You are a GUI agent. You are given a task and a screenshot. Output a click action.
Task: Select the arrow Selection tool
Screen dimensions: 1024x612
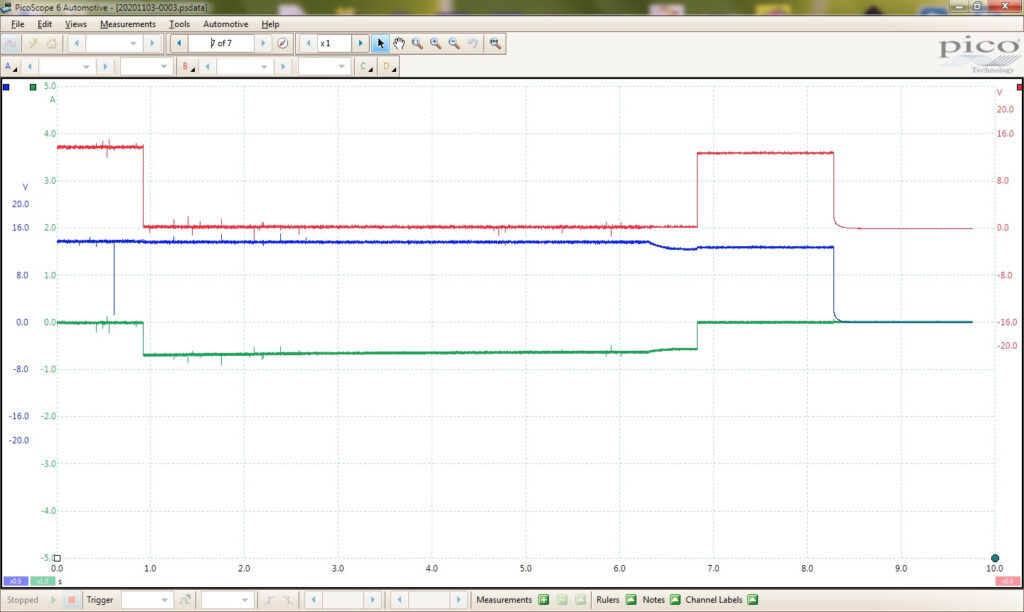click(x=380, y=44)
